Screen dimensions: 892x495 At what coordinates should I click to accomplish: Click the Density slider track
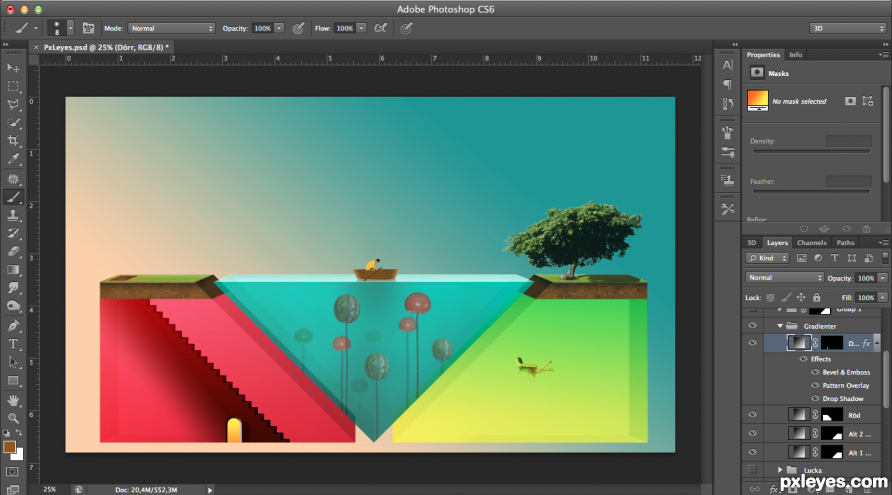[x=812, y=151]
